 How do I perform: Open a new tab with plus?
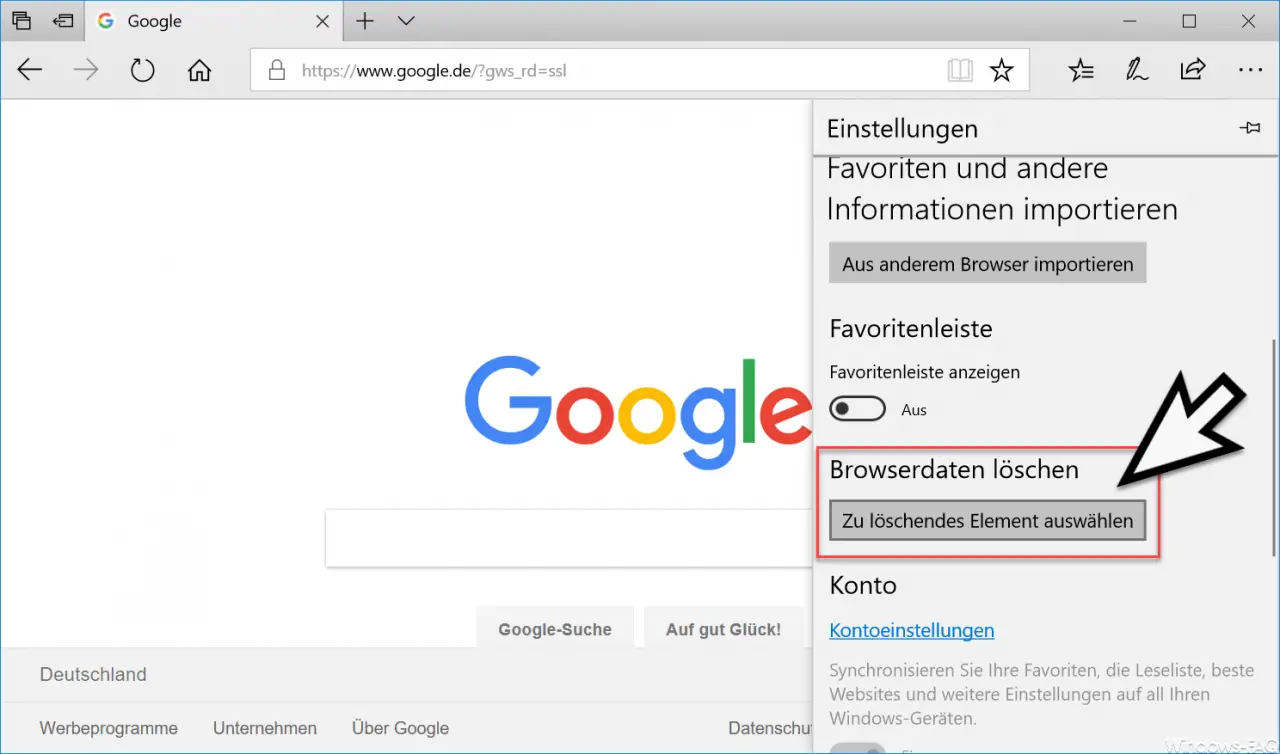coord(365,21)
